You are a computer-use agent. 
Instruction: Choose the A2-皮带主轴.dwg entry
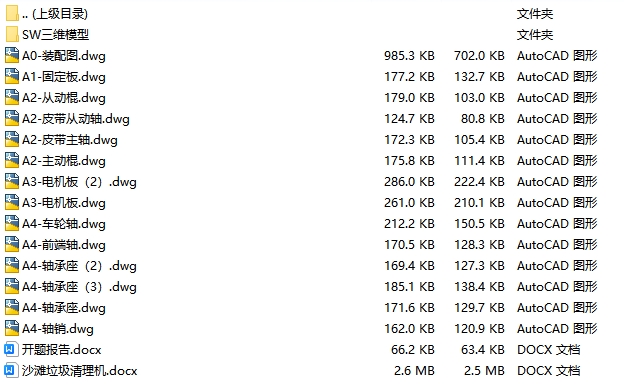(70, 140)
